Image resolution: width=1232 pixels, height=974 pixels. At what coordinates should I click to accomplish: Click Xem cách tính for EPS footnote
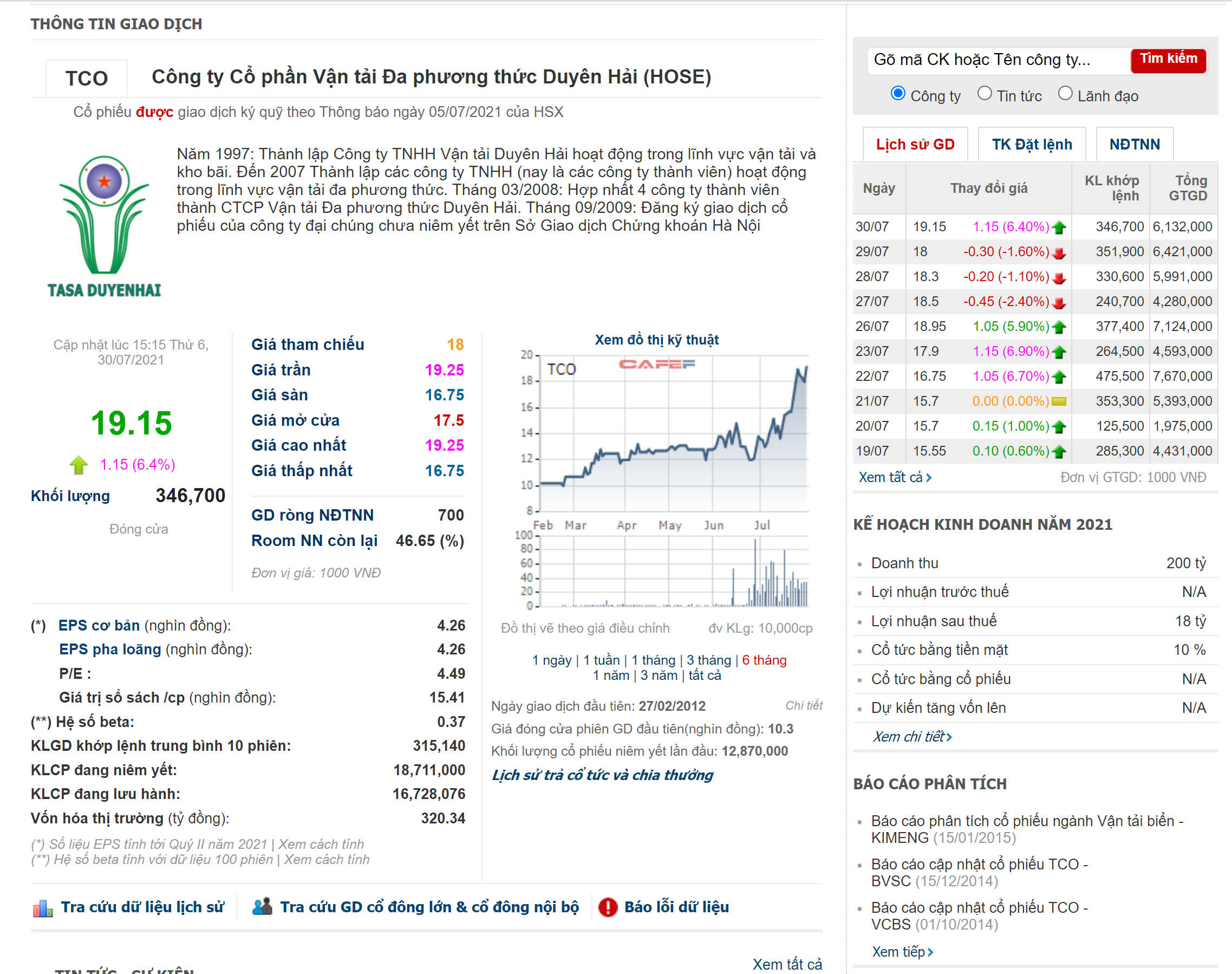(x=321, y=845)
